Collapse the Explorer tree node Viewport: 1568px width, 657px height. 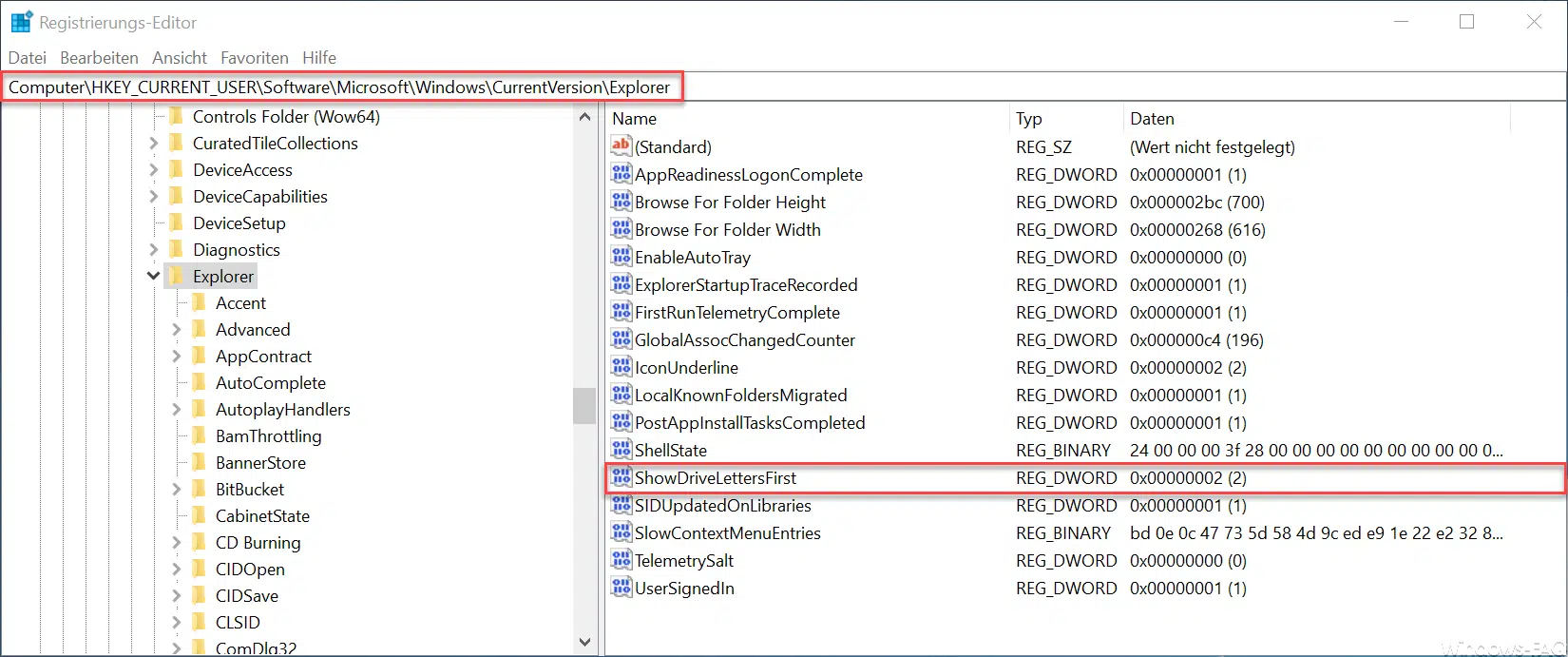click(x=154, y=276)
